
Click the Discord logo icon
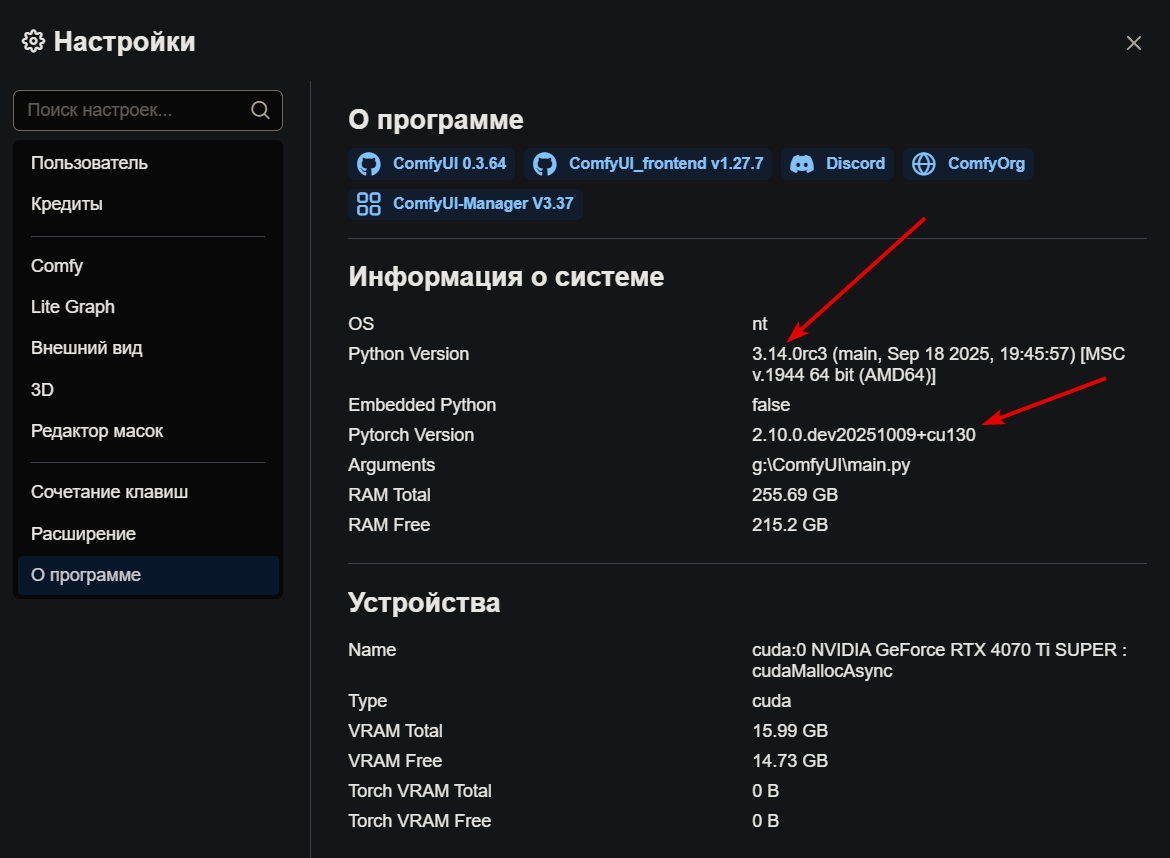pyautogui.click(x=802, y=163)
